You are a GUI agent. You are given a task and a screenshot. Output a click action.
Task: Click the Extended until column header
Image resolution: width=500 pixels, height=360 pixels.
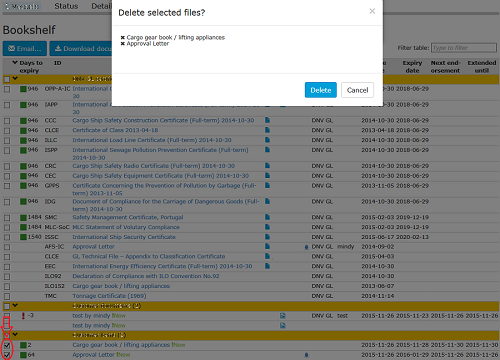(x=482, y=67)
